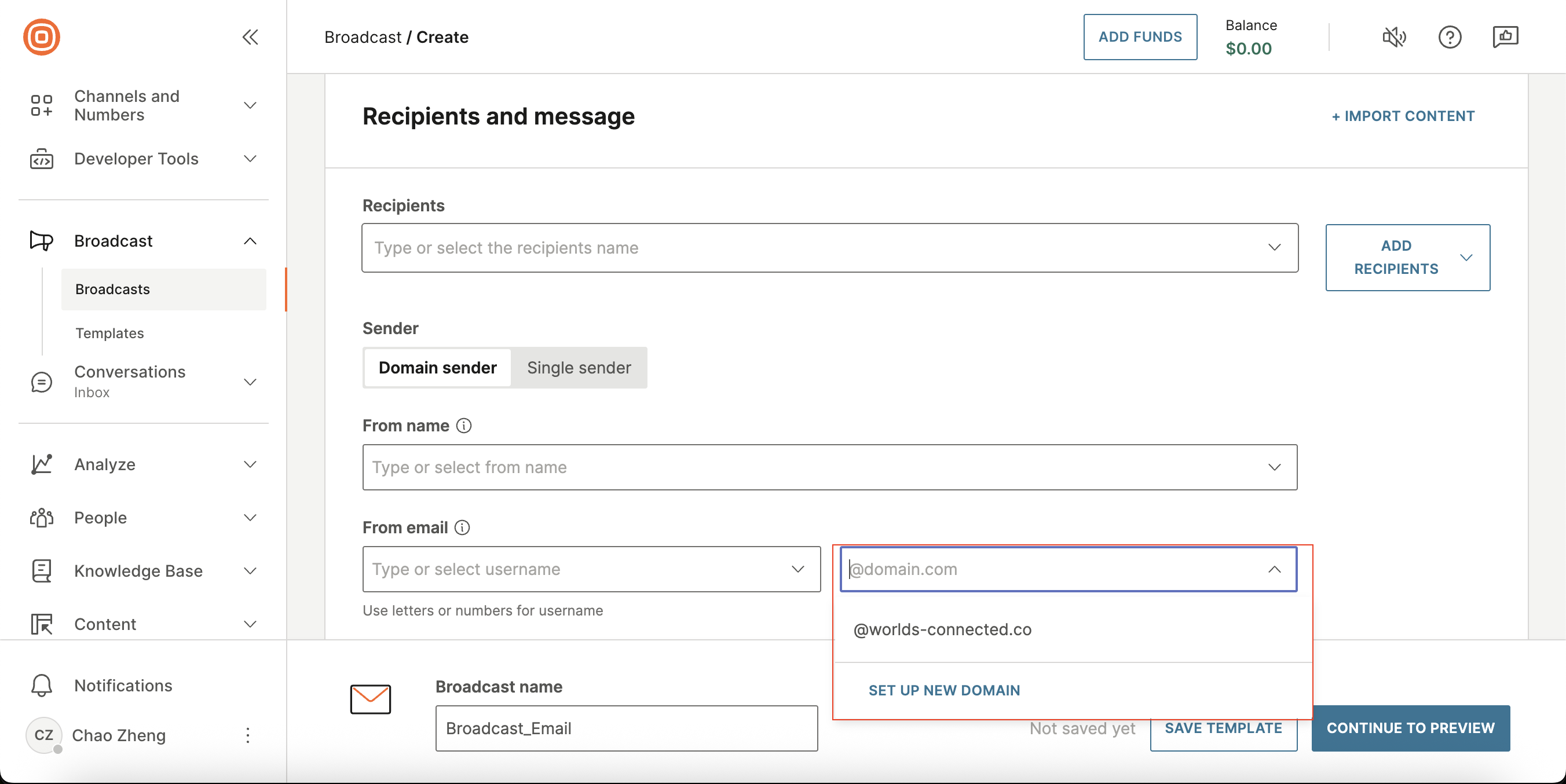Expand Conversations Inbox chevron
1566x784 pixels.
(x=250, y=382)
